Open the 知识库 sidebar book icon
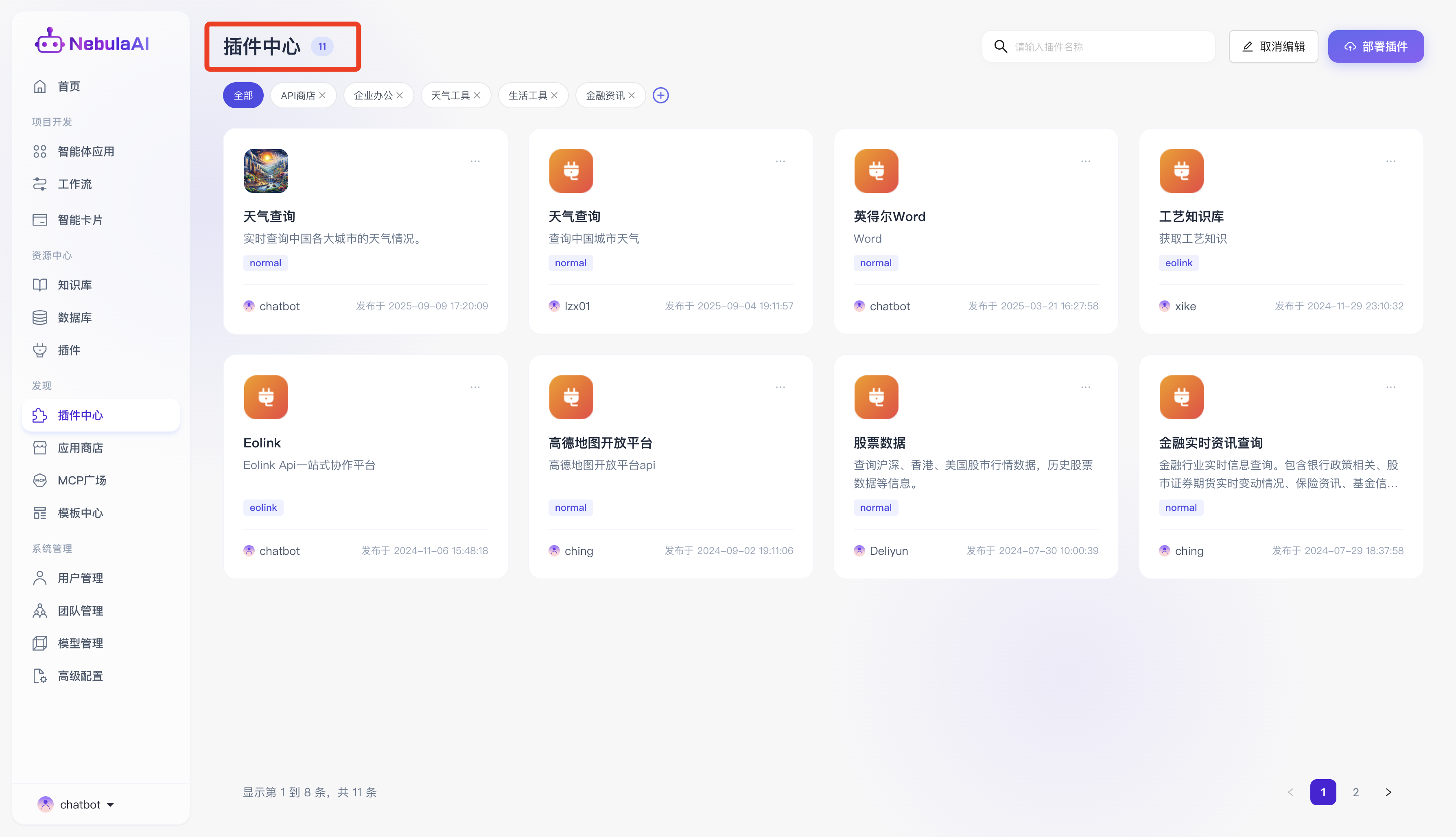The height and width of the screenshot is (837, 1456). [x=39, y=285]
